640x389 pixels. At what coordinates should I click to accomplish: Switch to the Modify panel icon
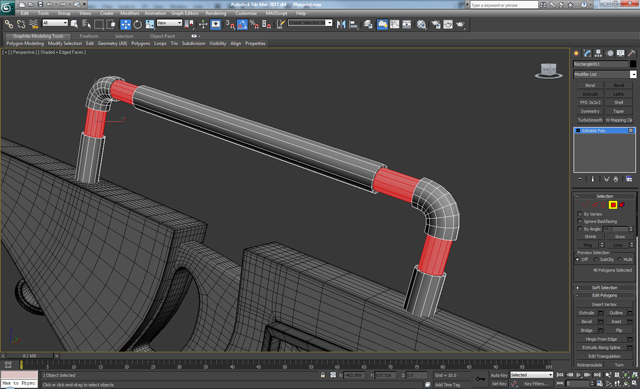[x=587, y=53]
